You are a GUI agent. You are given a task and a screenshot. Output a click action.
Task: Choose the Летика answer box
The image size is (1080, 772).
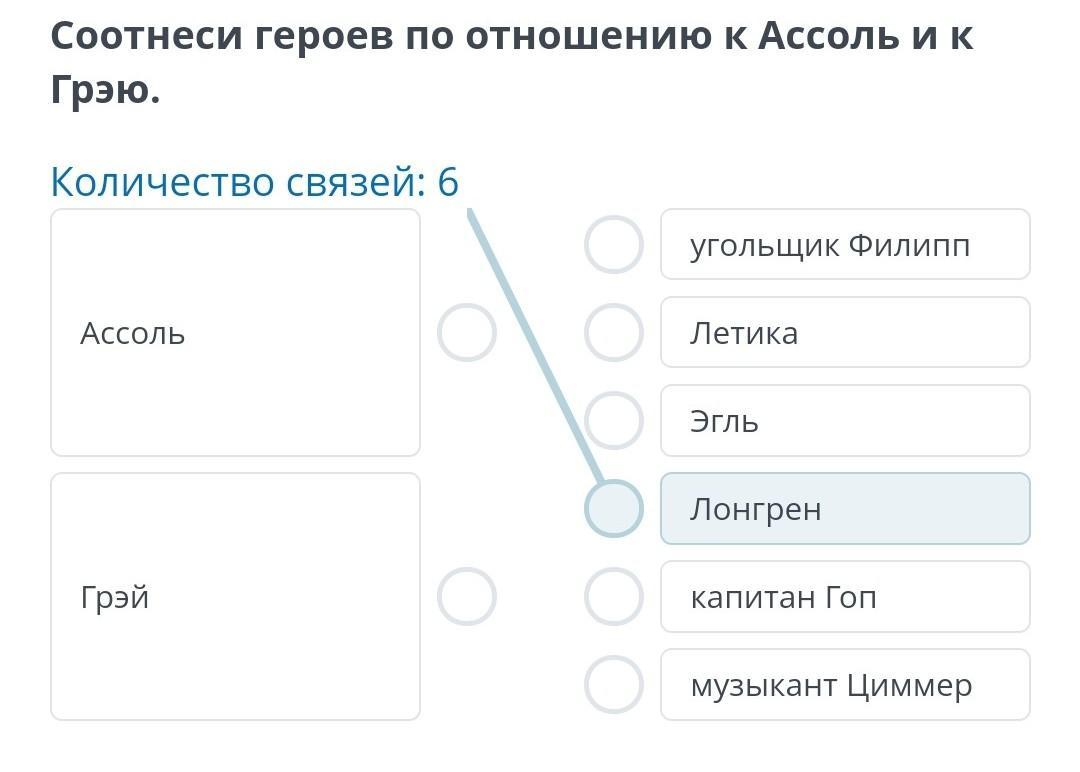(845, 333)
